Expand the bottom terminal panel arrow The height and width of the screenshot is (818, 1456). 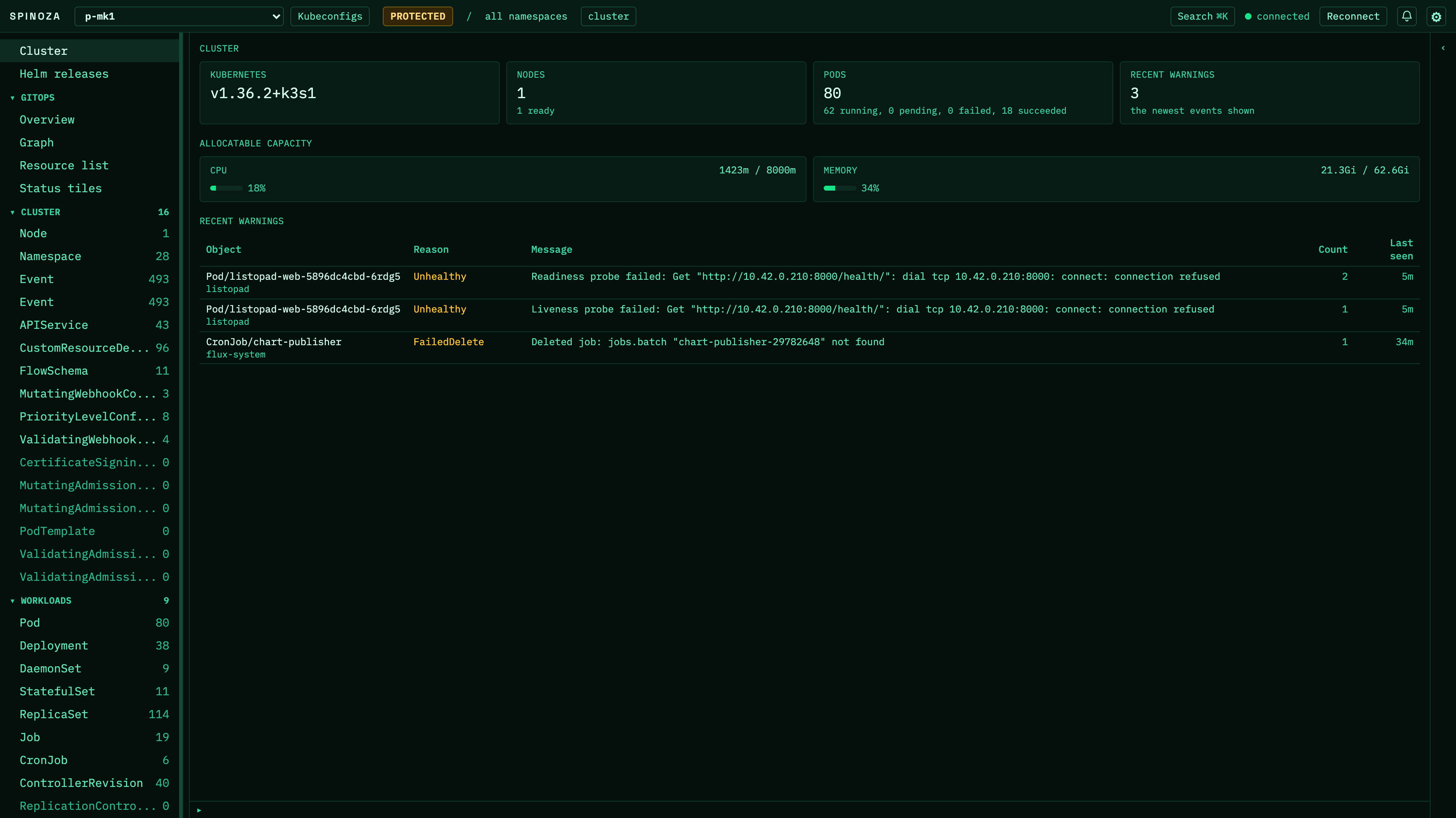pyautogui.click(x=199, y=810)
